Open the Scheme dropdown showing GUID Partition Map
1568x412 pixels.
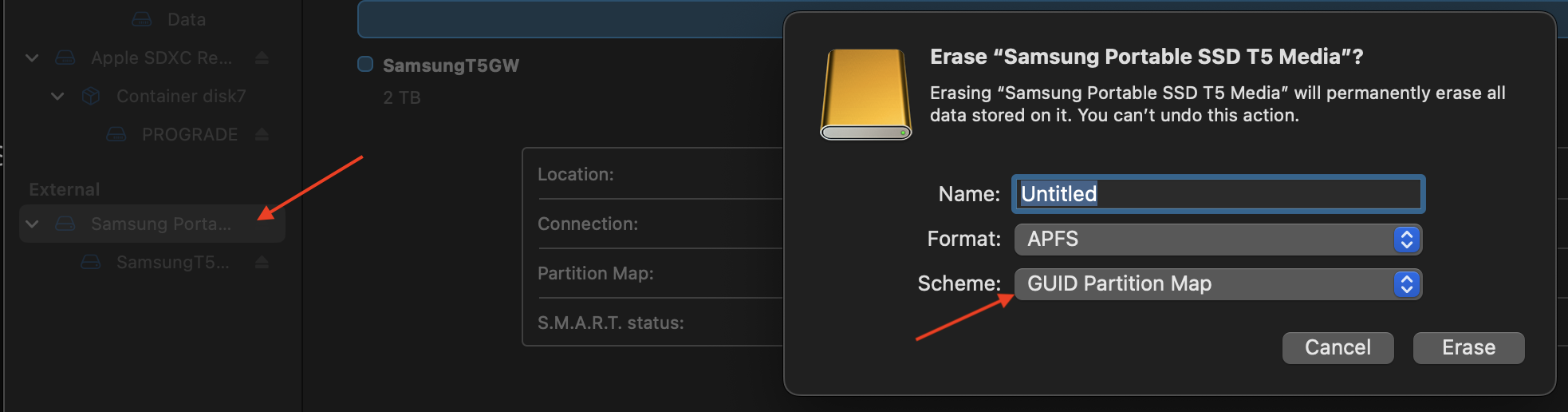(x=1217, y=284)
